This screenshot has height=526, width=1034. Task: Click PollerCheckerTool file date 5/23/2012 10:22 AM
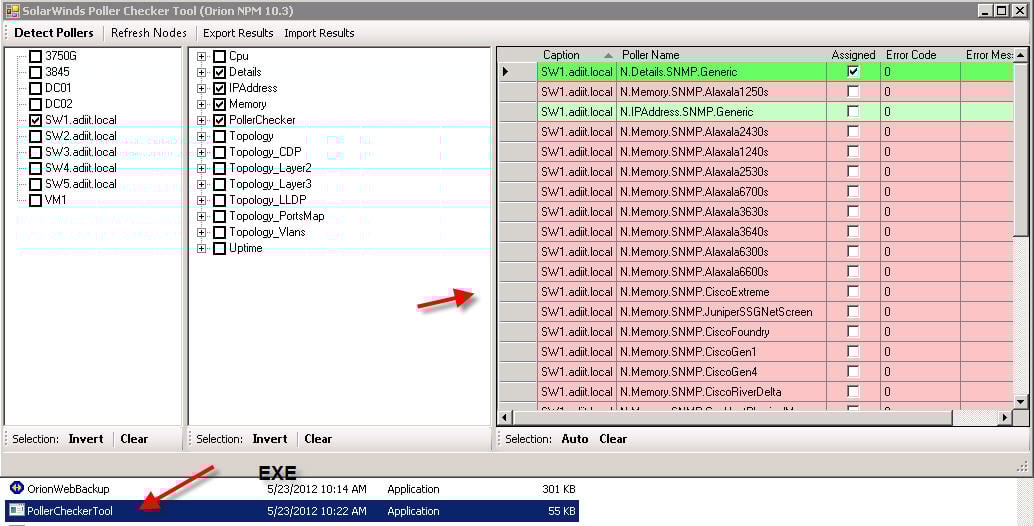coord(317,511)
